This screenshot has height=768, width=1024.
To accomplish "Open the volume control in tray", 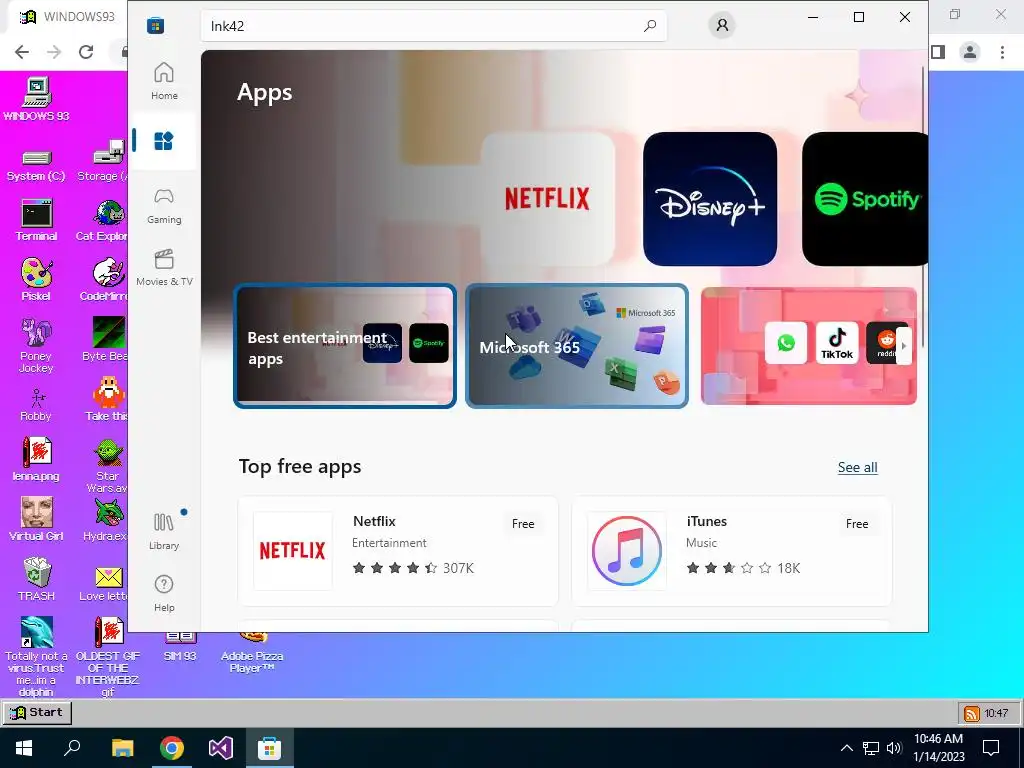I will pos(894,748).
